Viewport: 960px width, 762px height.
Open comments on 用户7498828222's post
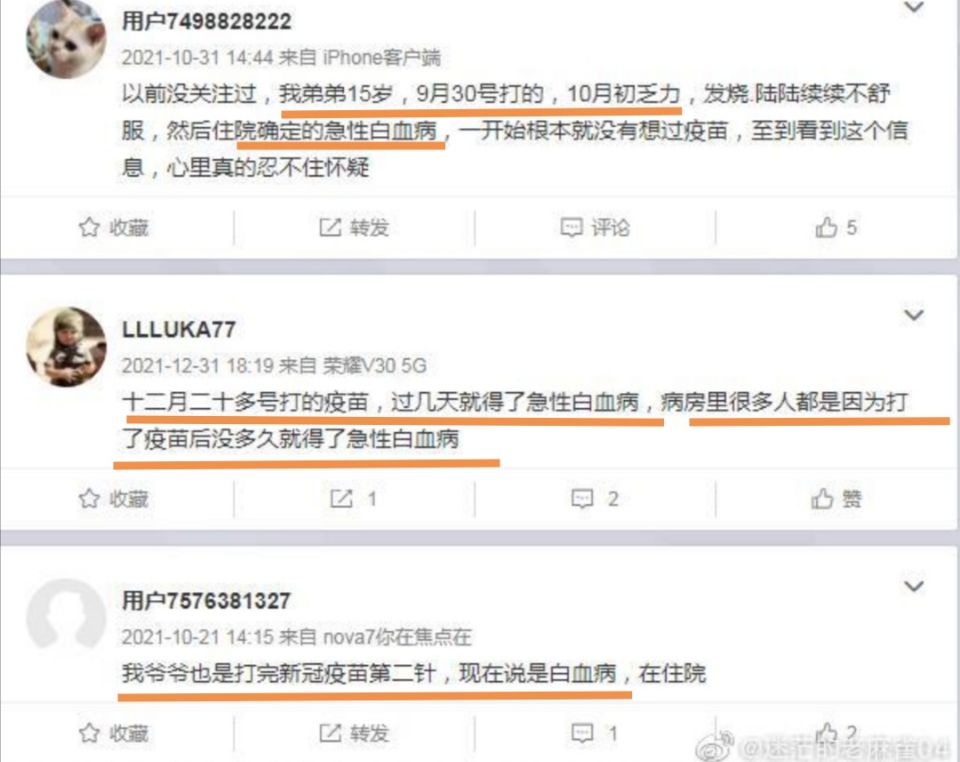(x=595, y=228)
